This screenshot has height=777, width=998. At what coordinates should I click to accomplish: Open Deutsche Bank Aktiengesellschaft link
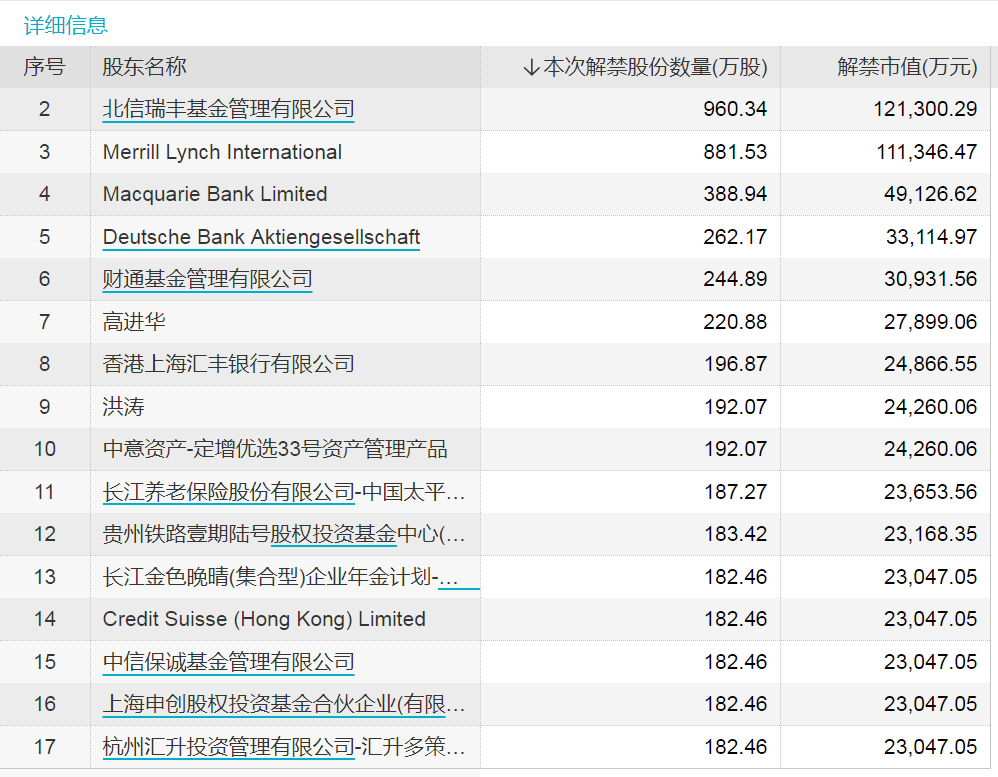tap(261, 237)
